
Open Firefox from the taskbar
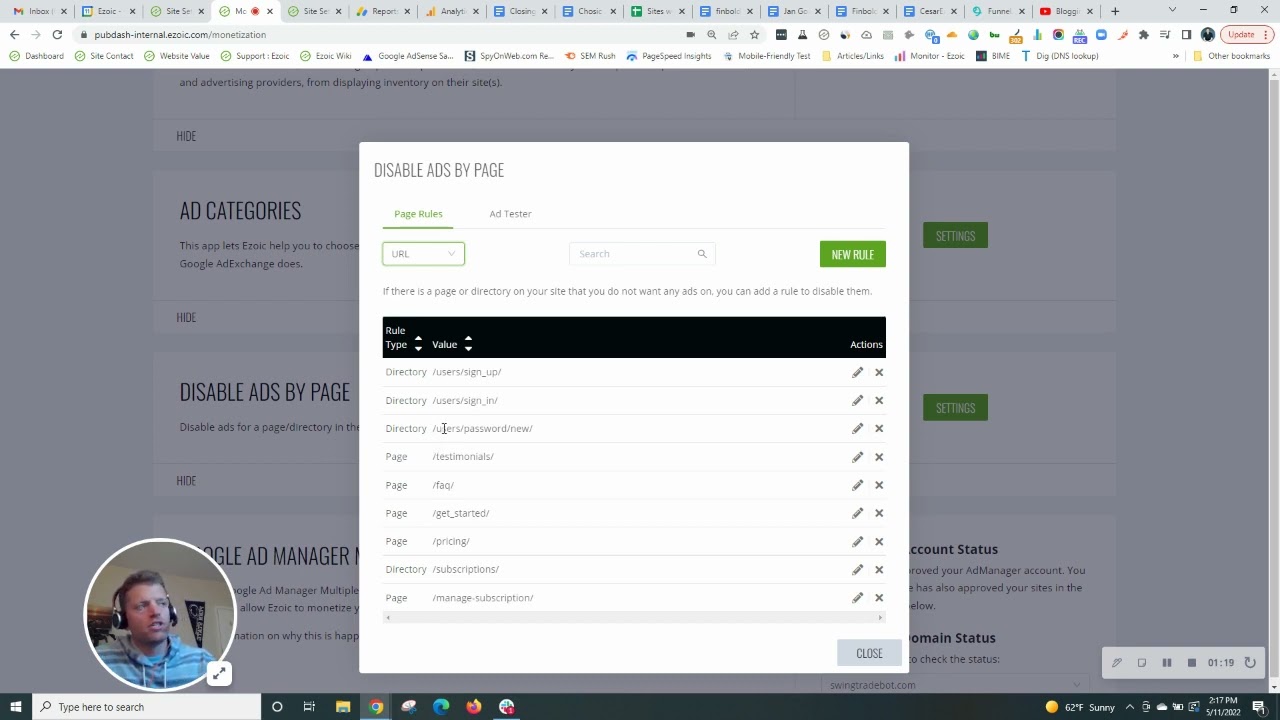click(474, 707)
